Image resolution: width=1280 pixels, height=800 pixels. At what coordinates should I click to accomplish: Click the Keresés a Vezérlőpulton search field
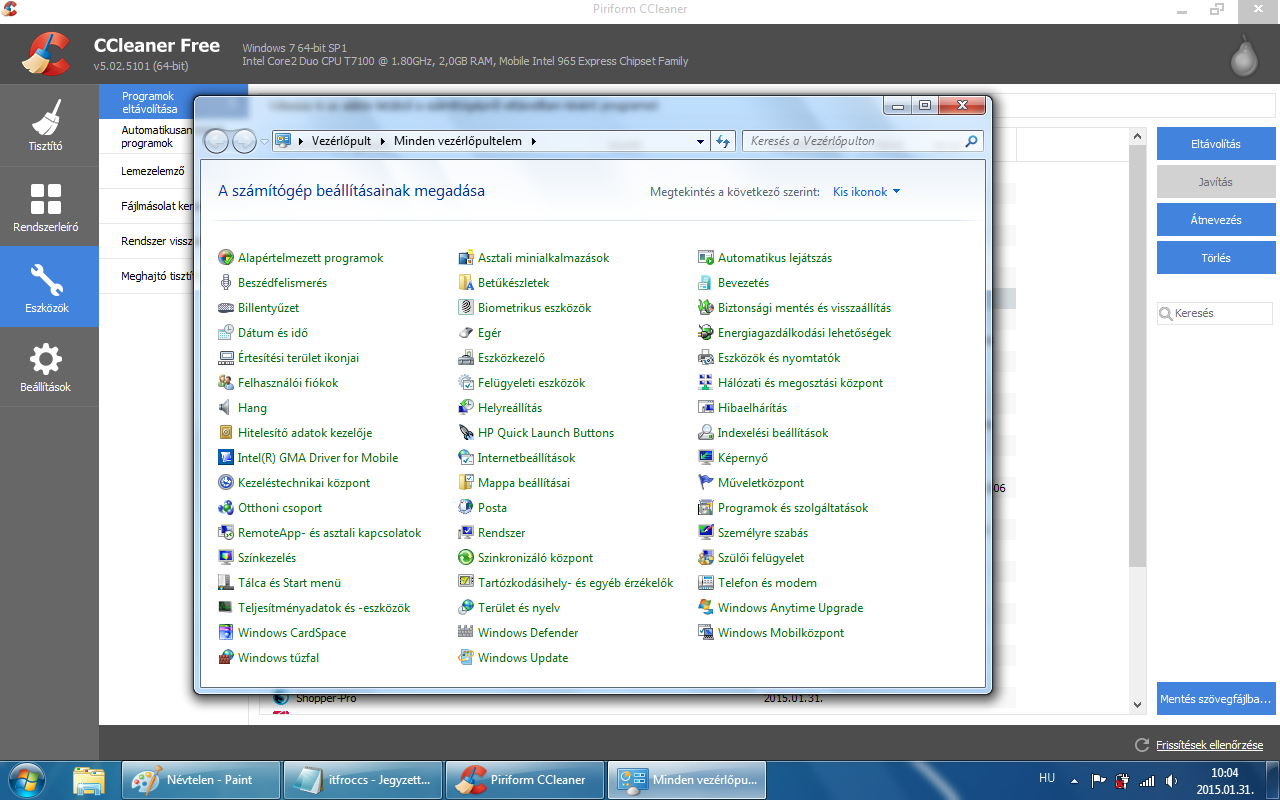click(855, 141)
